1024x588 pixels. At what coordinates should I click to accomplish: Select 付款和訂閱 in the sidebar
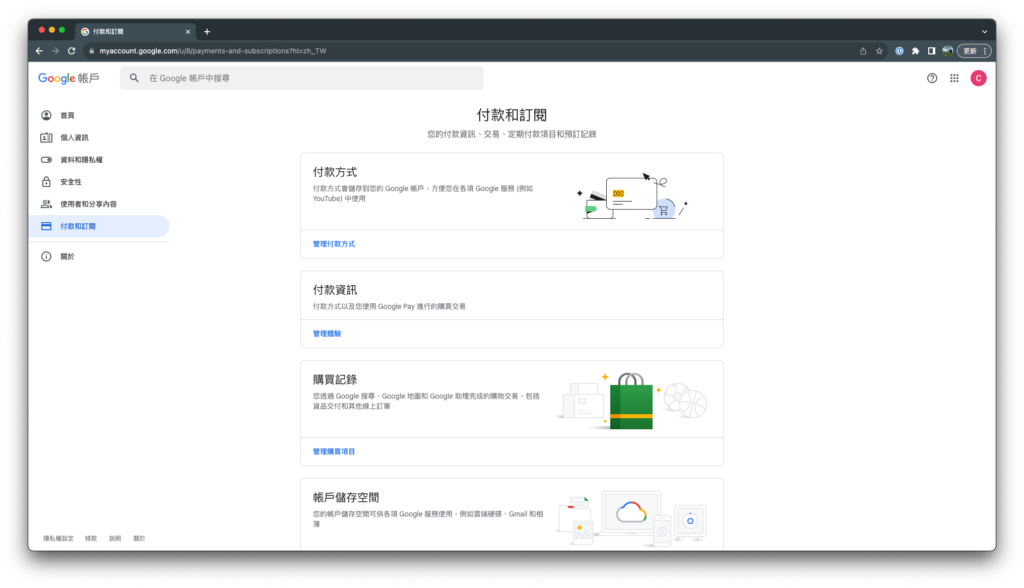[x=99, y=226]
